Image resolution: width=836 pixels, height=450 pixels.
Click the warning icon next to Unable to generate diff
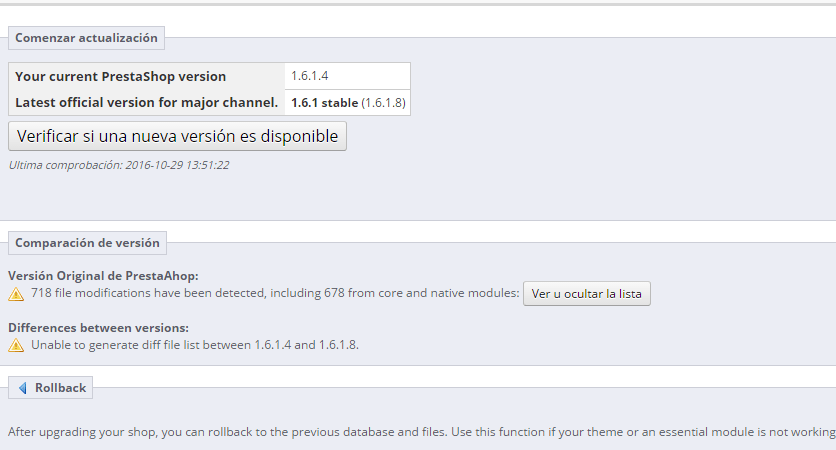16,345
